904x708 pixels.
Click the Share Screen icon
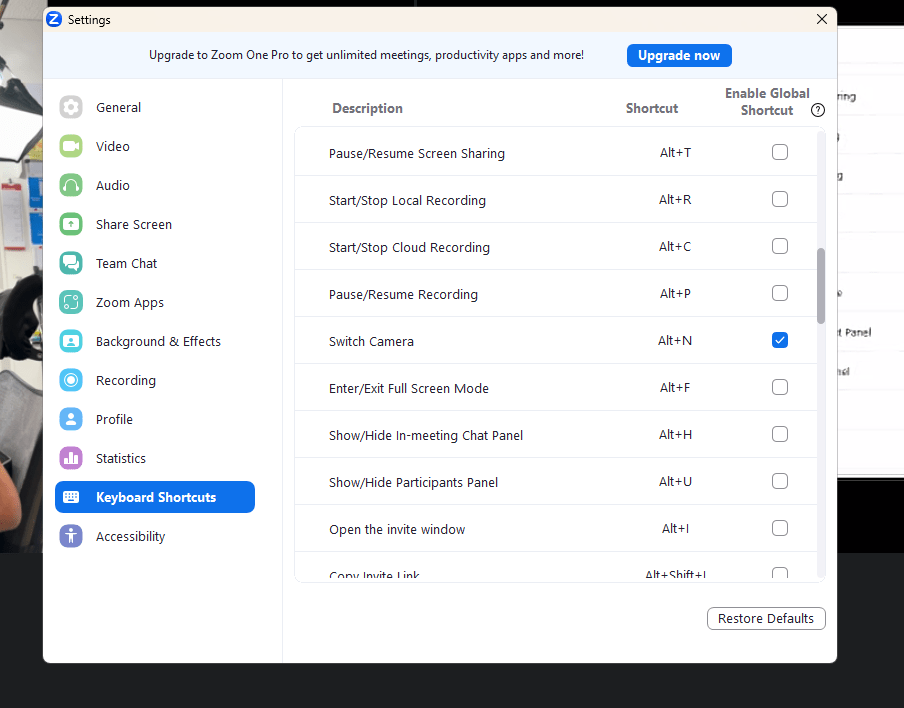pos(71,224)
